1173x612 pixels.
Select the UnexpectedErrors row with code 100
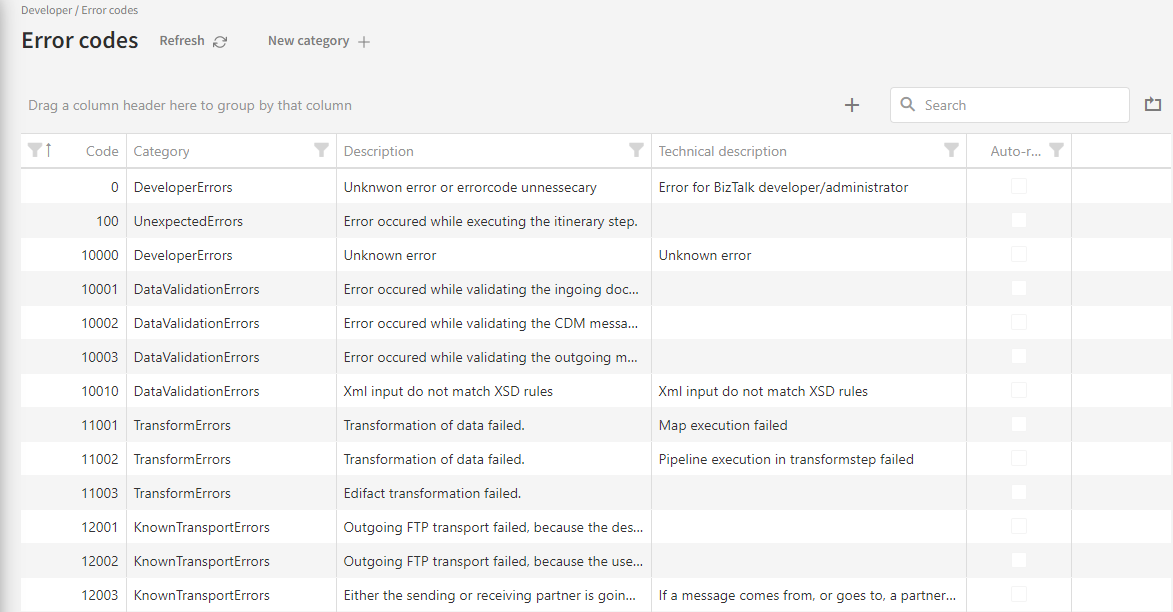click(x=188, y=221)
